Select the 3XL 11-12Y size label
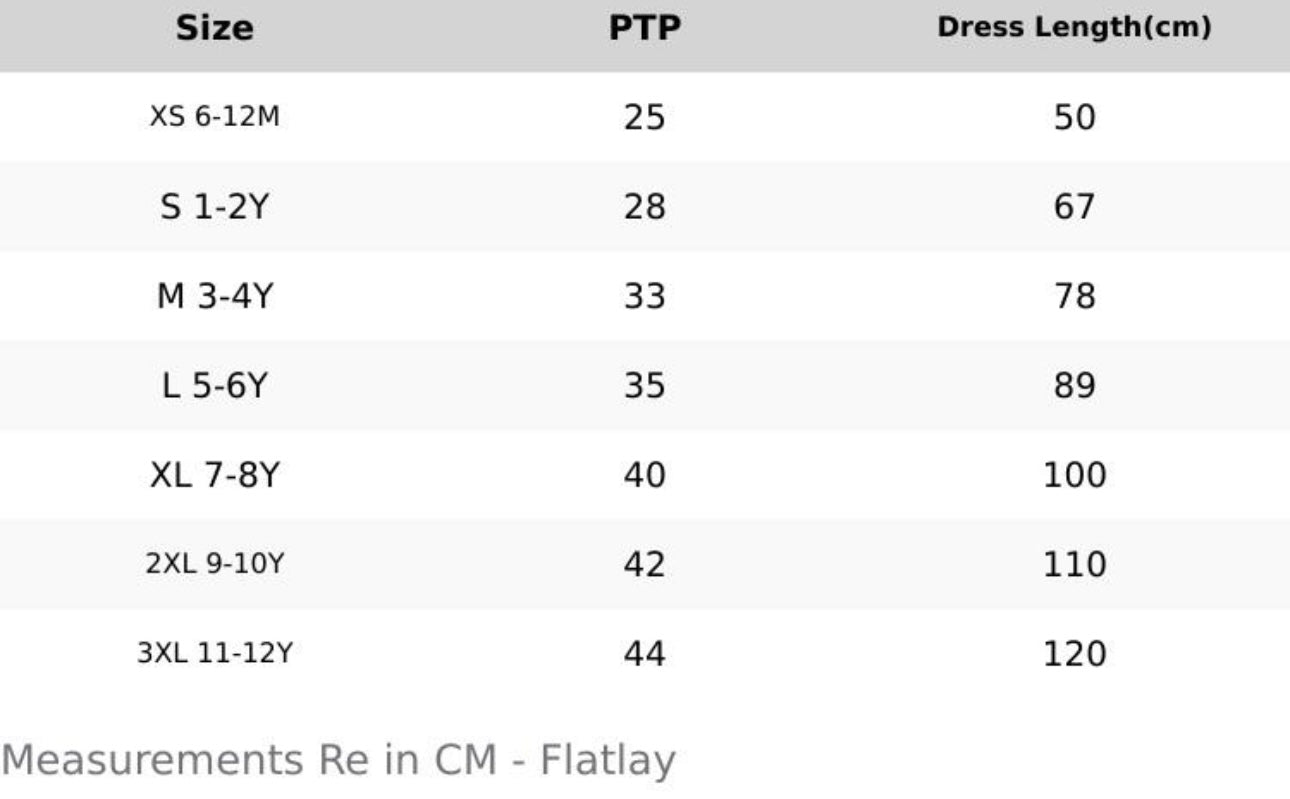Viewport: 1290px width, 799px height. [215, 654]
